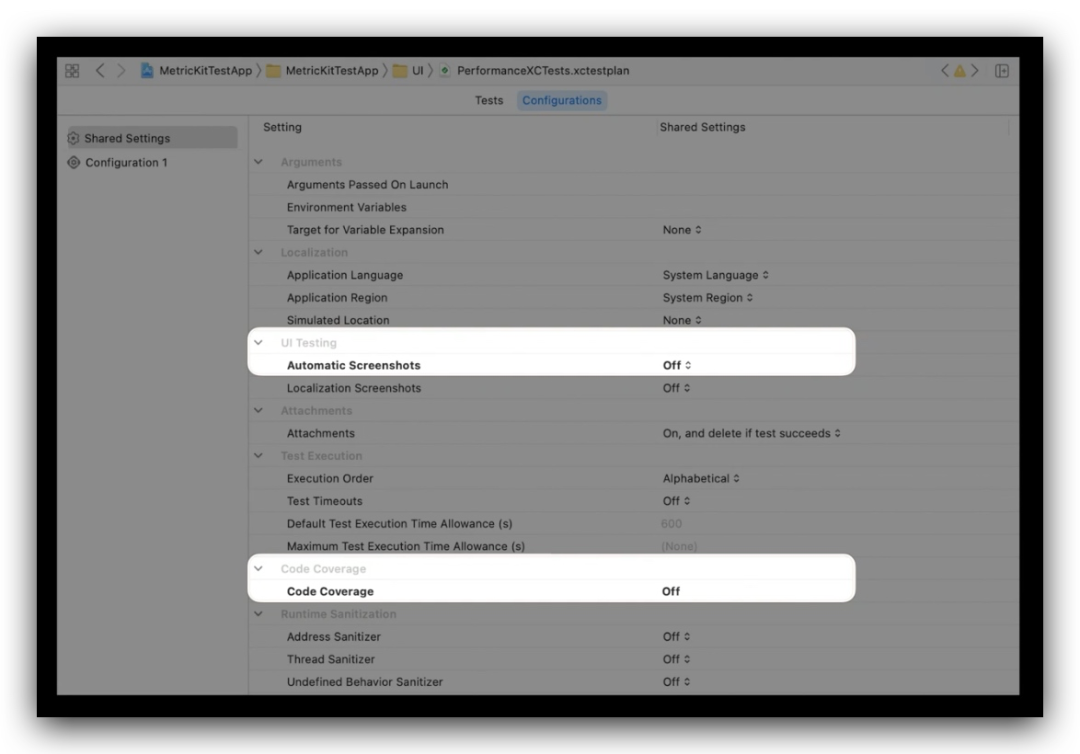
Task: Collapse the Test Execution section
Action: 258,455
